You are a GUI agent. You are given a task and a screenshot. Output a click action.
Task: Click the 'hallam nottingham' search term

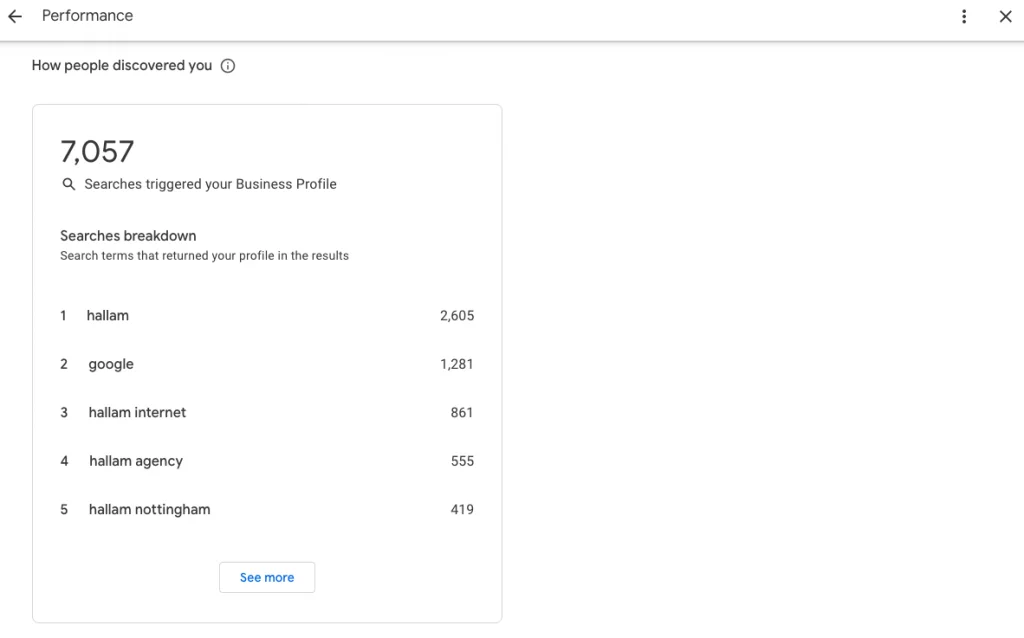point(149,509)
